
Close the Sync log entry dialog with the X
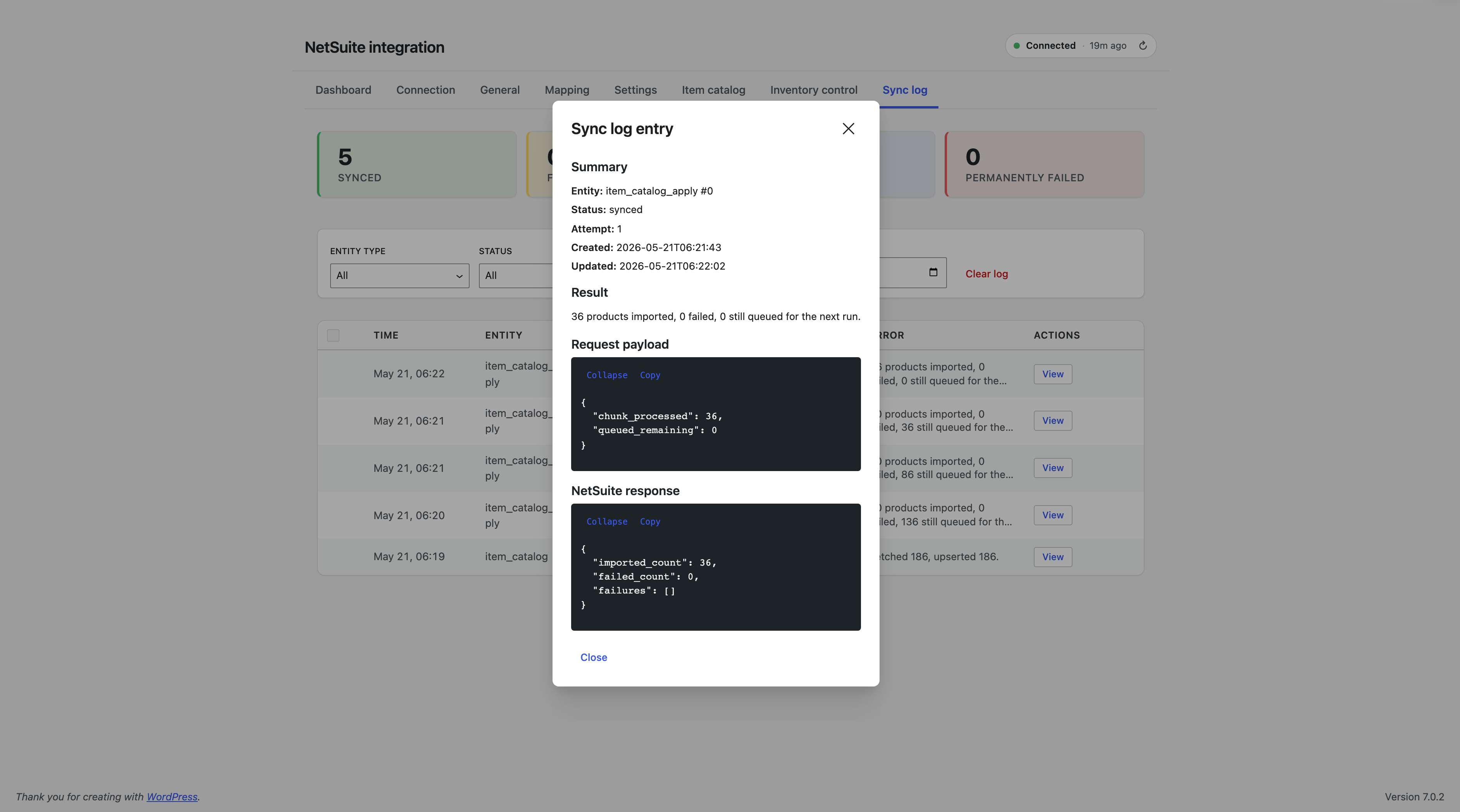point(848,129)
